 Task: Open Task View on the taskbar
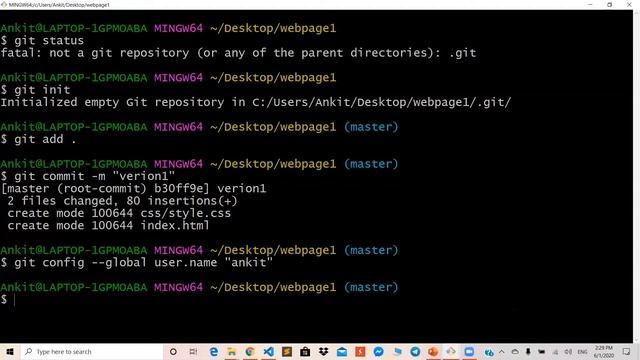coord(193,351)
